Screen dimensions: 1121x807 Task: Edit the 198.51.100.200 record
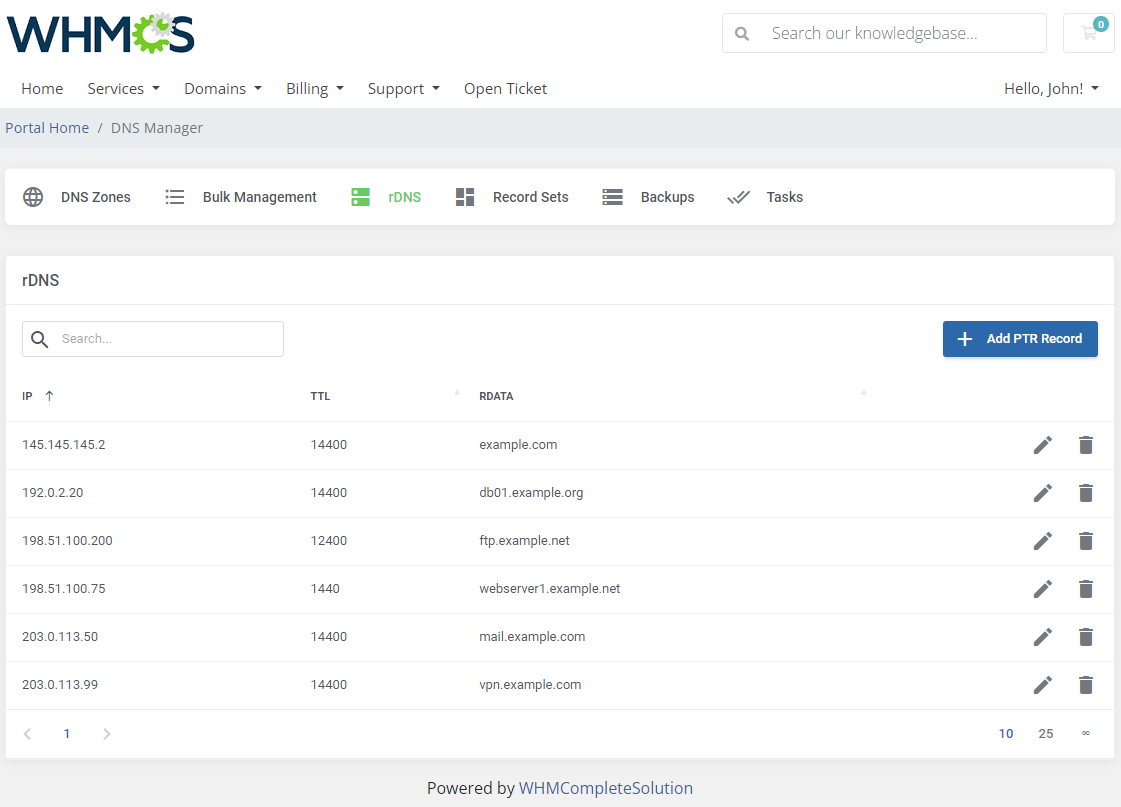pyautogui.click(x=1042, y=540)
